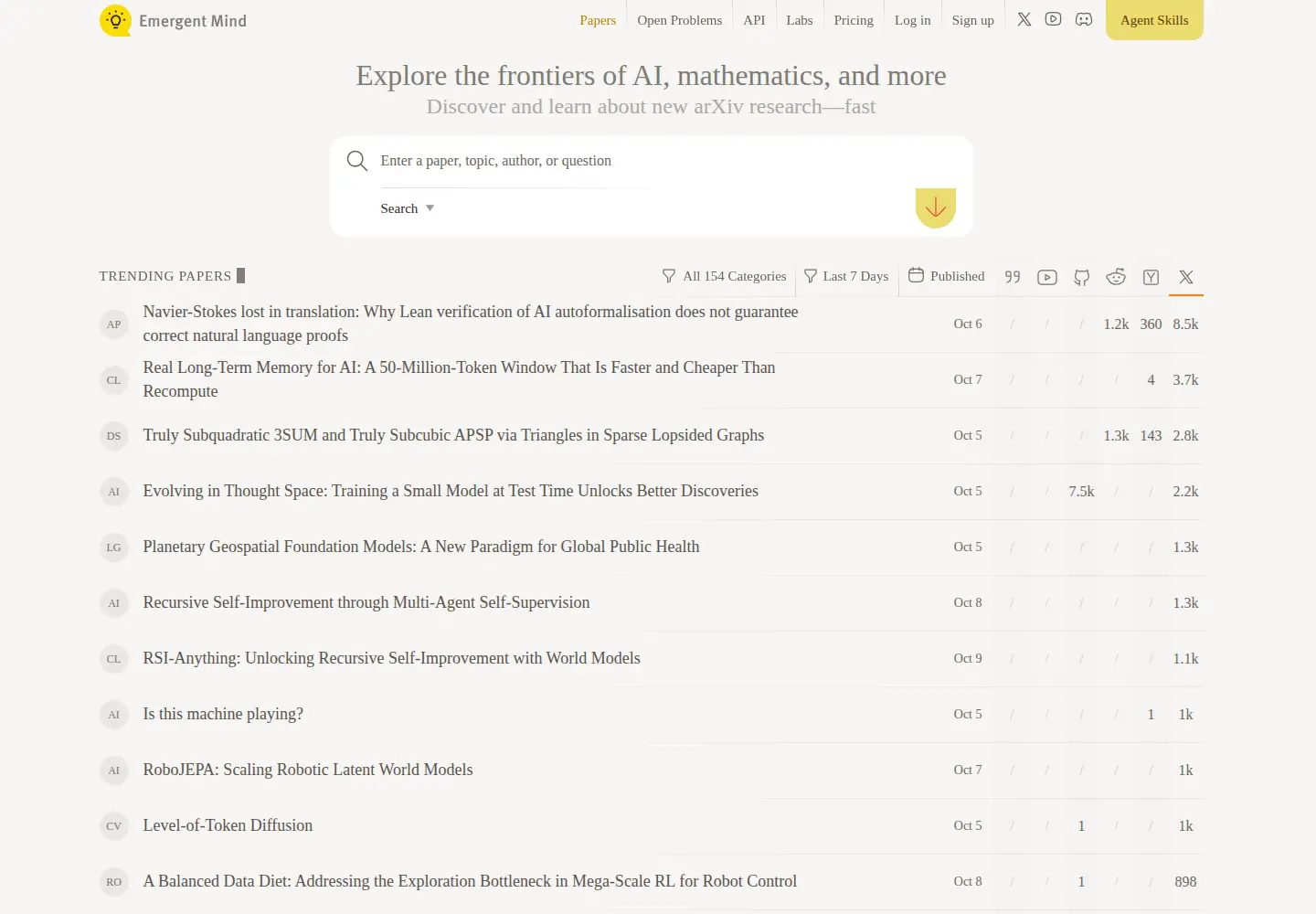
Task: Open the Real Long-Term Memory for AI paper
Action: pyautogui.click(x=459, y=379)
